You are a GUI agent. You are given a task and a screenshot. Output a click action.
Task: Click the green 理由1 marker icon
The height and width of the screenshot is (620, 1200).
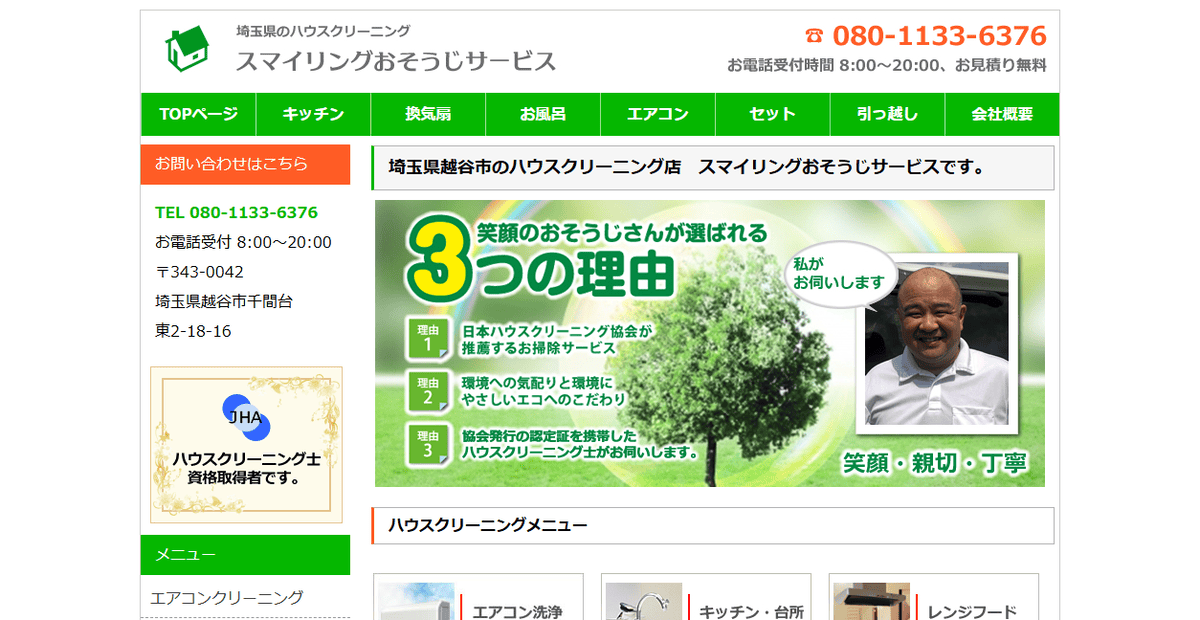(428, 337)
